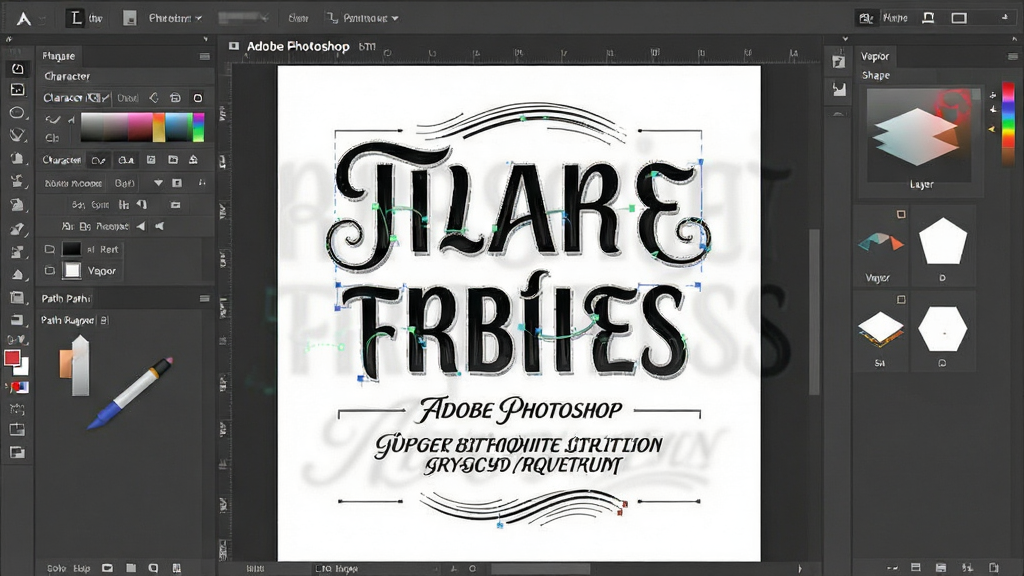Click the white background color swatch
Viewport: 1024px width, 576px height.
coord(24,367)
